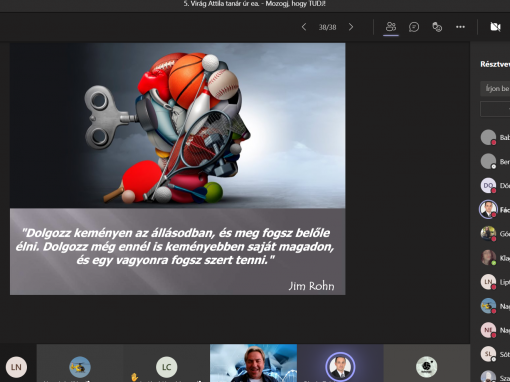Go to the previous slide arrow
Screen dimensions: 510x382
click(304, 27)
